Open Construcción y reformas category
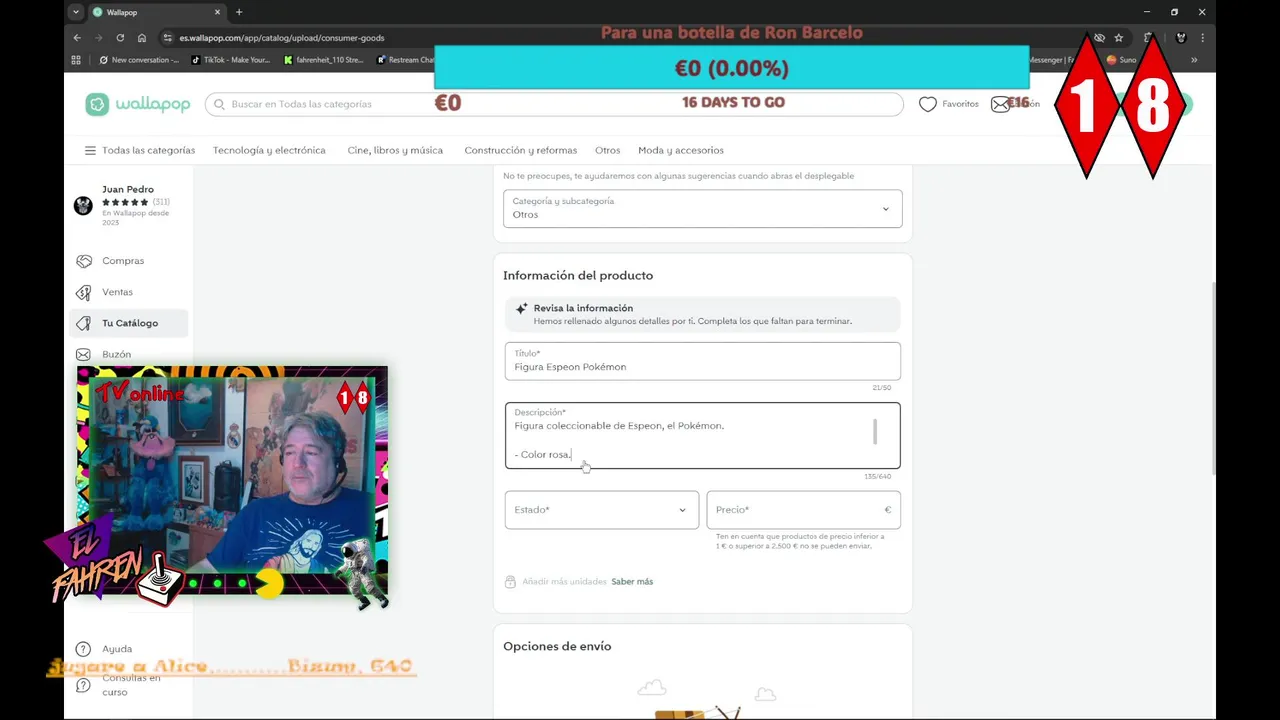Image resolution: width=1280 pixels, height=720 pixels. pyautogui.click(x=520, y=150)
